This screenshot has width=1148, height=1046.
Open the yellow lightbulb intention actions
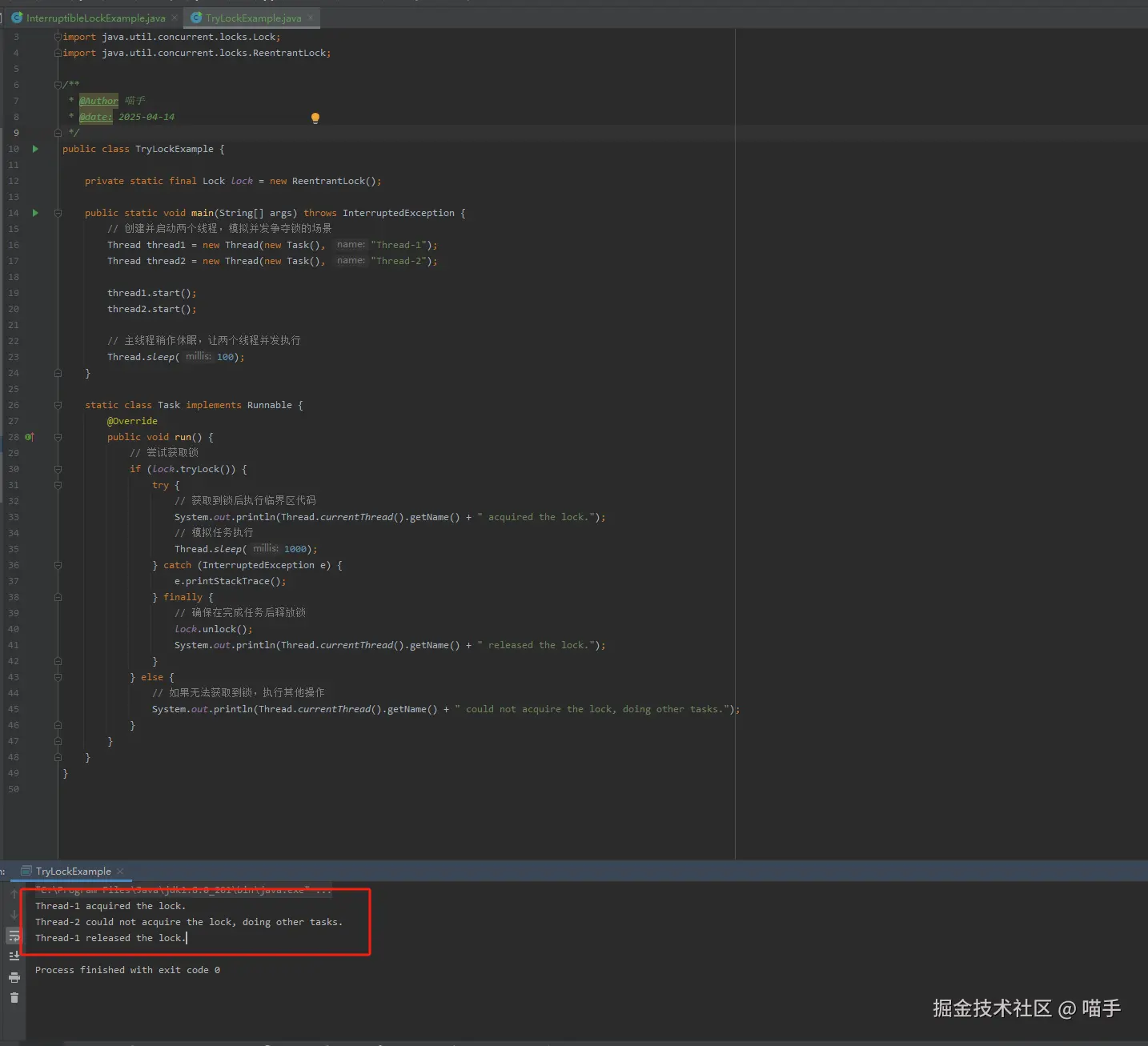[315, 118]
